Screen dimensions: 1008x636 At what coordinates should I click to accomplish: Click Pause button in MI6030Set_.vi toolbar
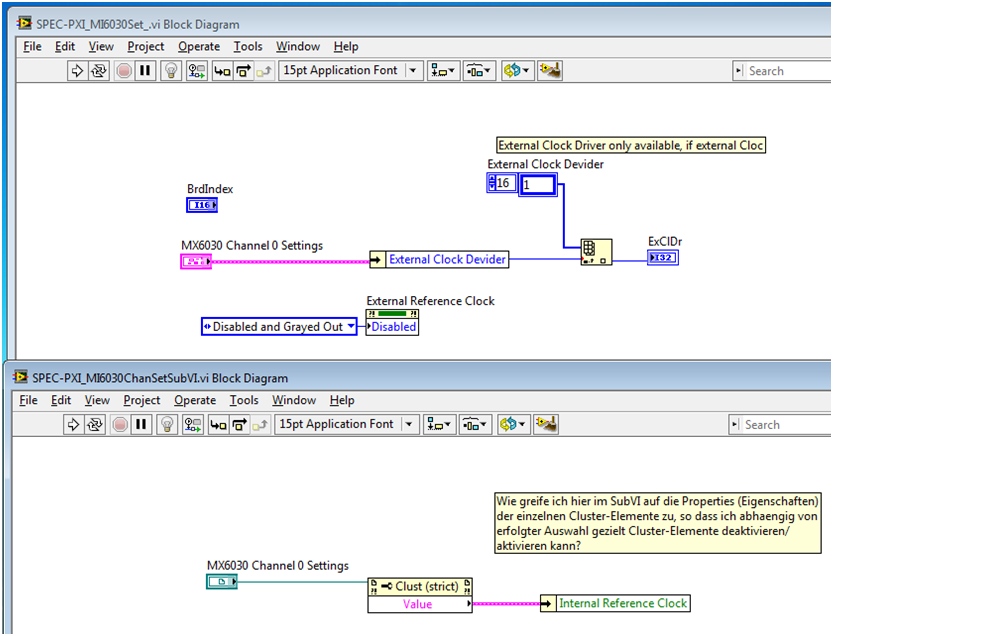pos(145,71)
